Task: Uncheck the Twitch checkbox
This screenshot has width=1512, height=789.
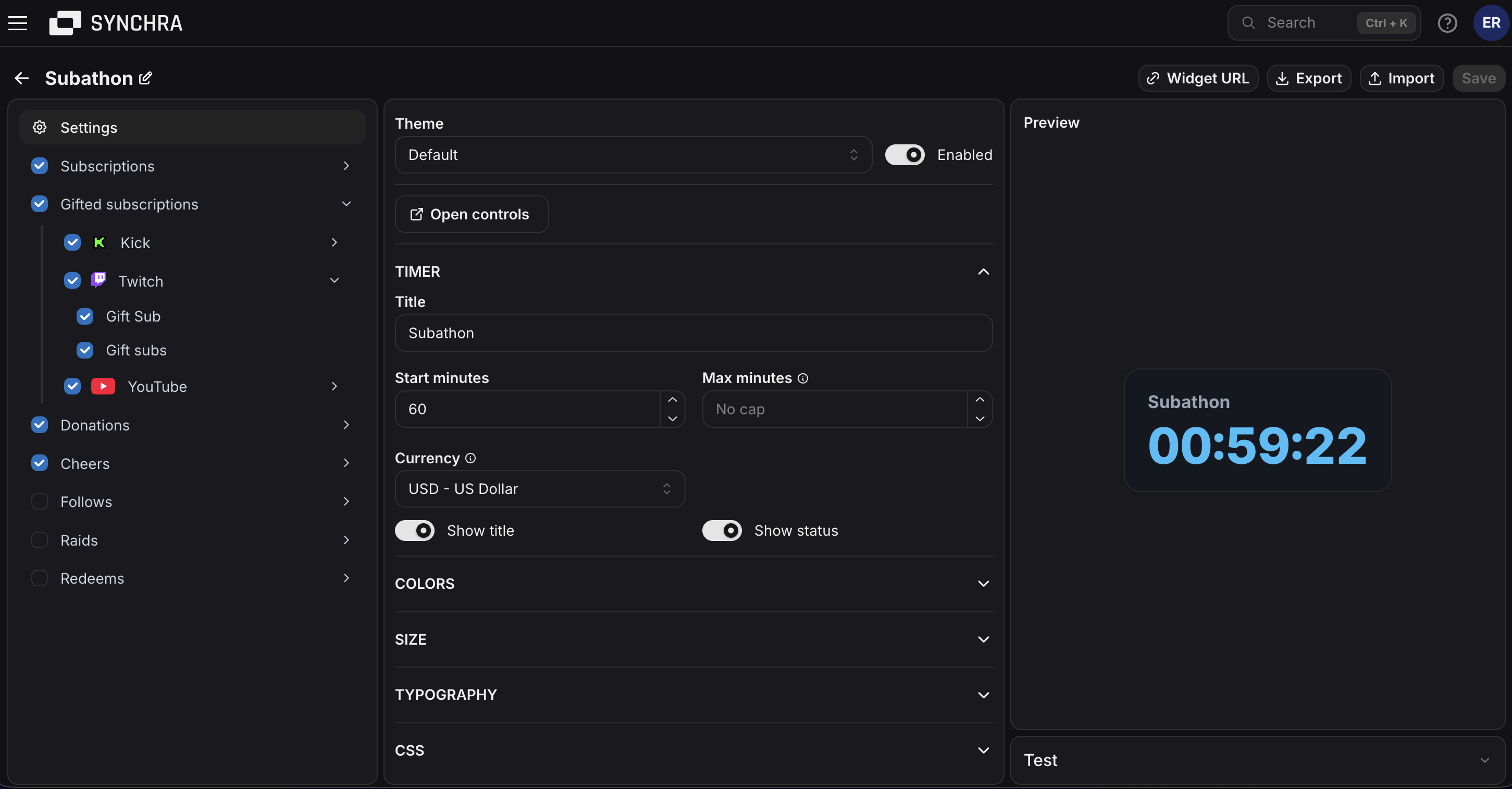Action: point(72,280)
